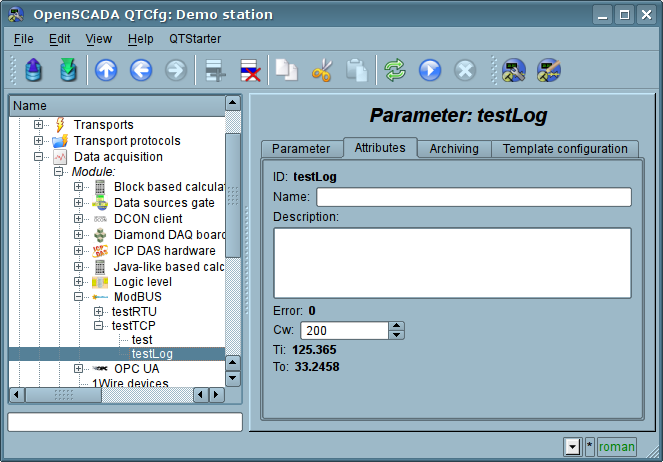Image resolution: width=663 pixels, height=462 pixels.
Task: Click the roman user label in status bar
Action: point(617,447)
